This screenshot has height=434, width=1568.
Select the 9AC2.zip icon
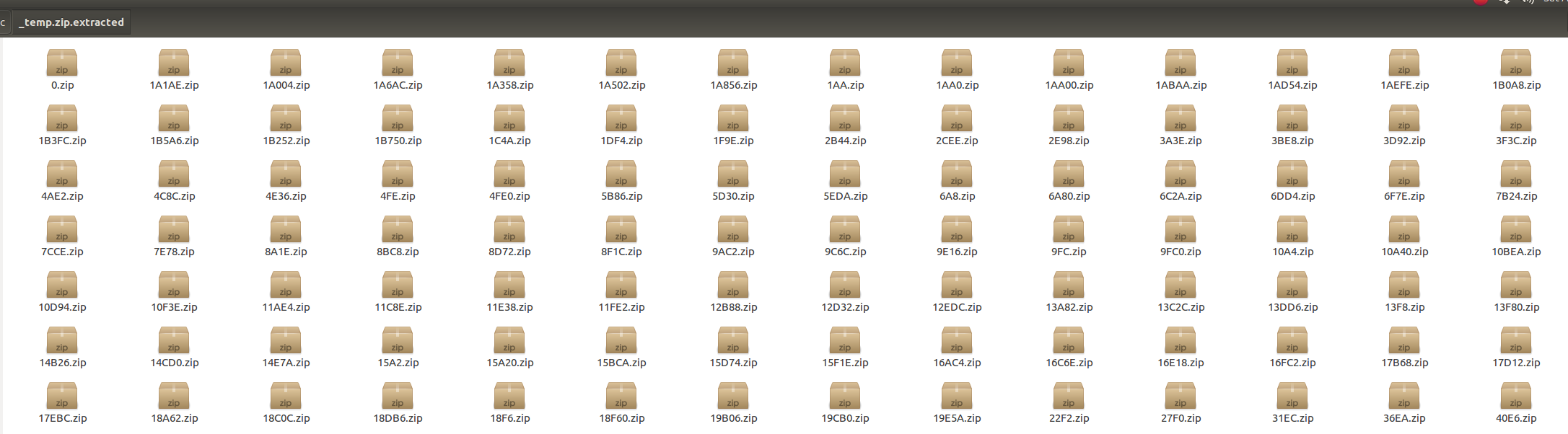pyautogui.click(x=733, y=229)
